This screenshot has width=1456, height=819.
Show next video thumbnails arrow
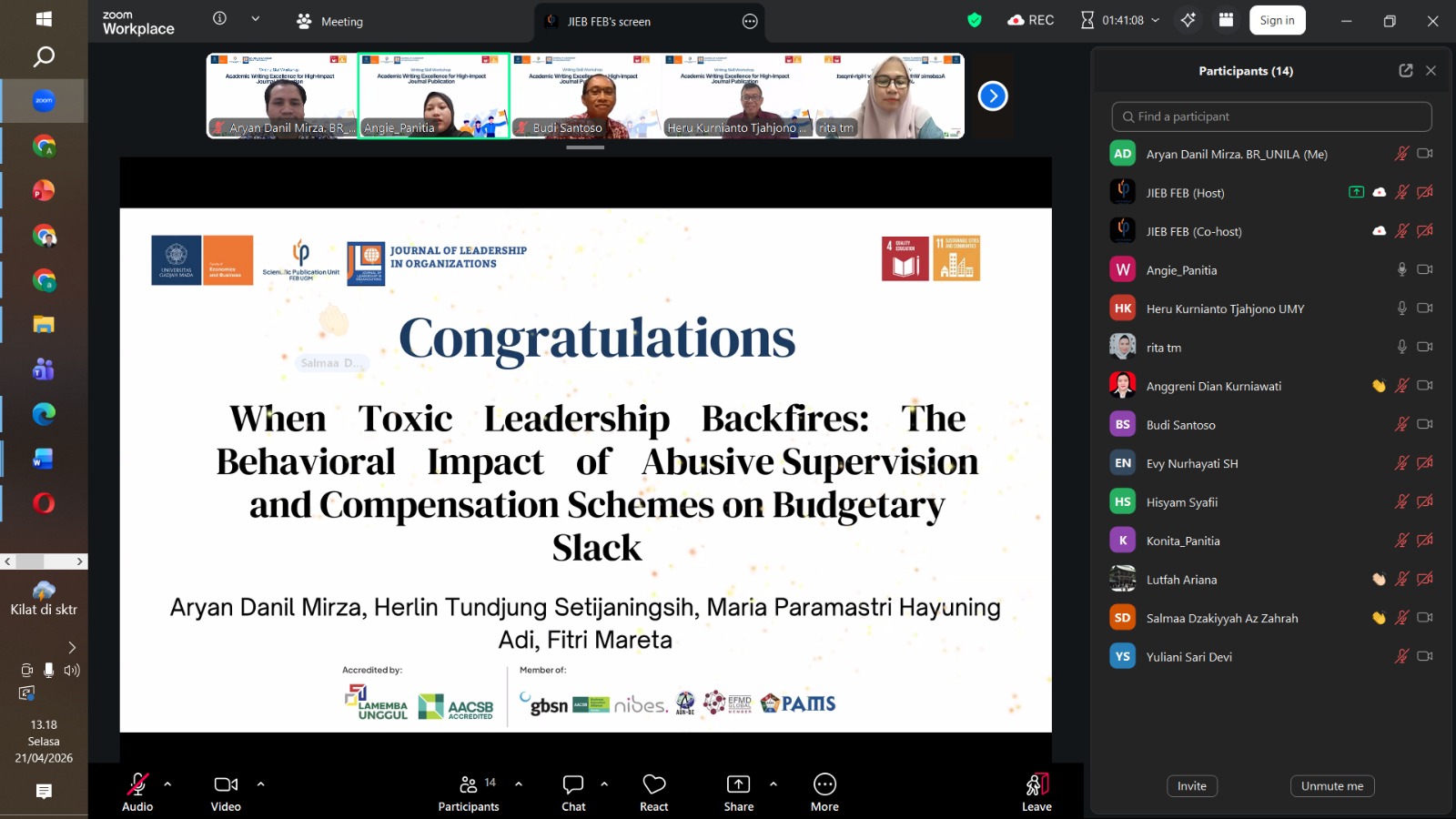[993, 96]
